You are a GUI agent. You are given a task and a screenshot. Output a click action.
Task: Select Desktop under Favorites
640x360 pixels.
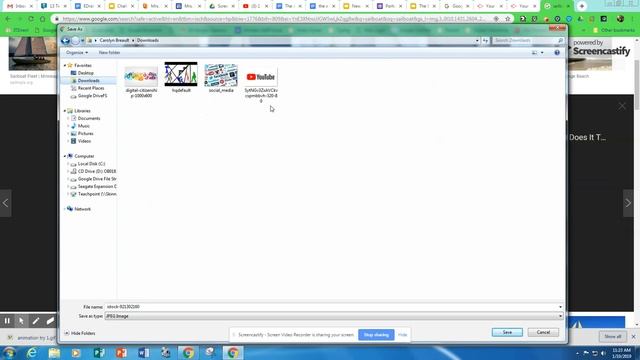click(x=86, y=73)
